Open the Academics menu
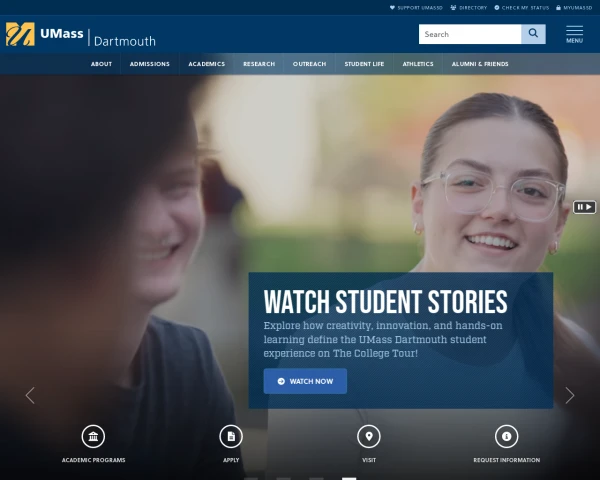The width and height of the screenshot is (600, 480). point(207,64)
